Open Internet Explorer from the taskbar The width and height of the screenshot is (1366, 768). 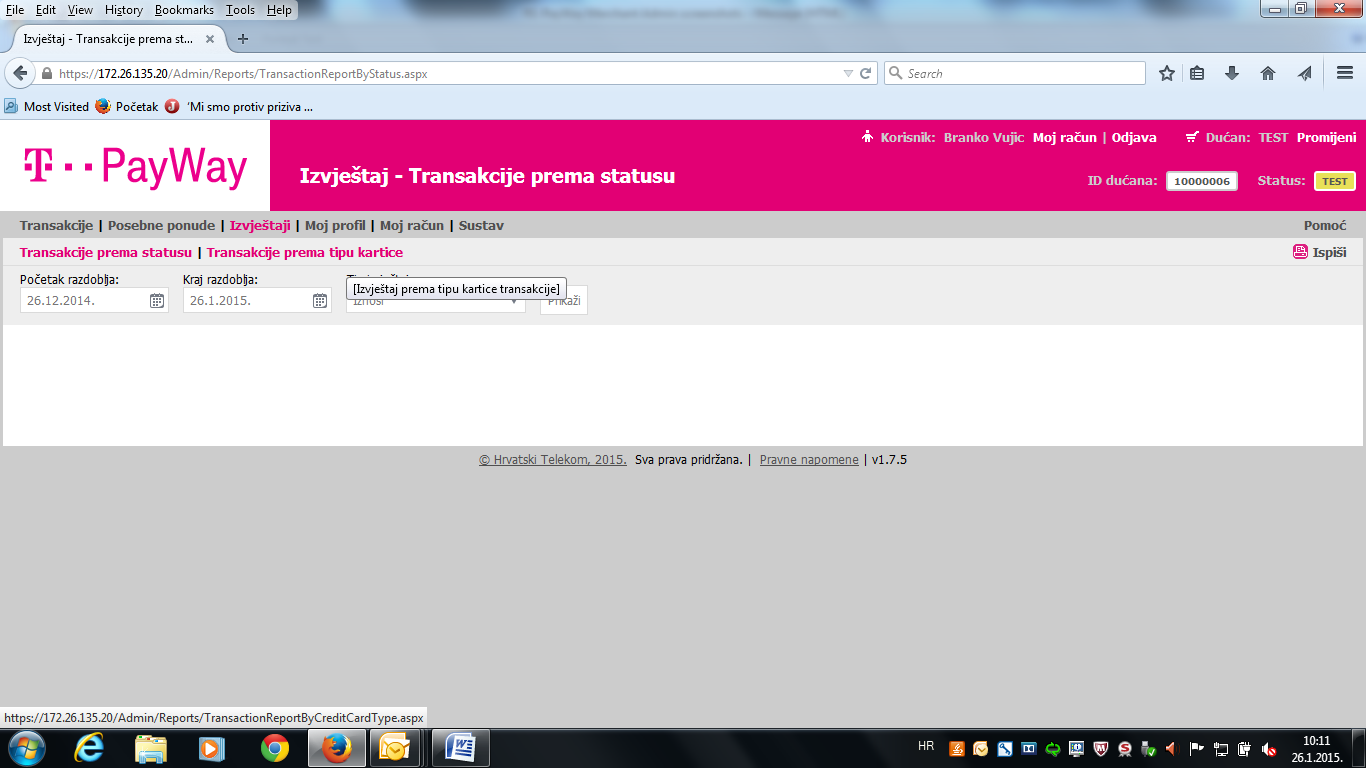(90, 748)
